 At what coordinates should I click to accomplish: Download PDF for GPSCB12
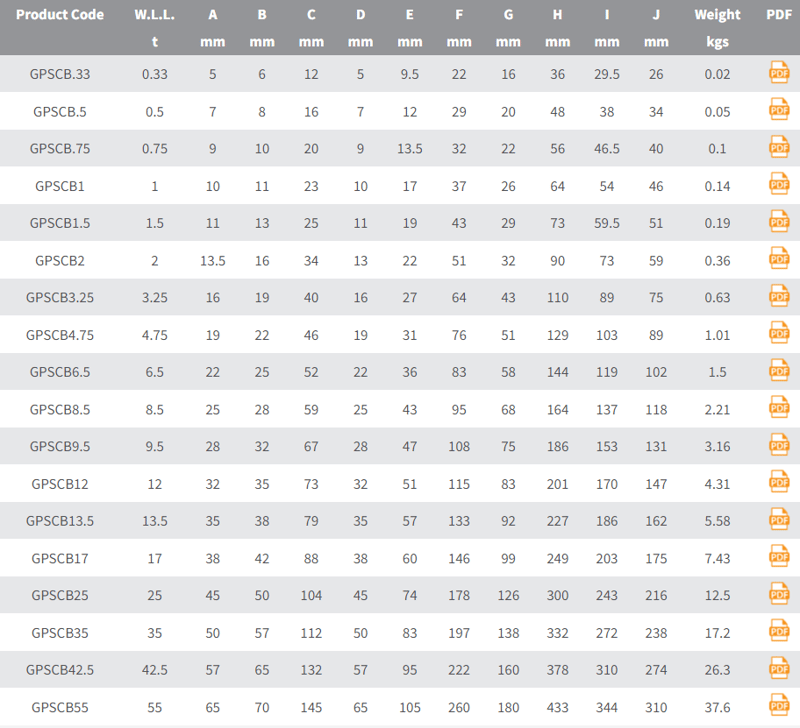point(779,482)
